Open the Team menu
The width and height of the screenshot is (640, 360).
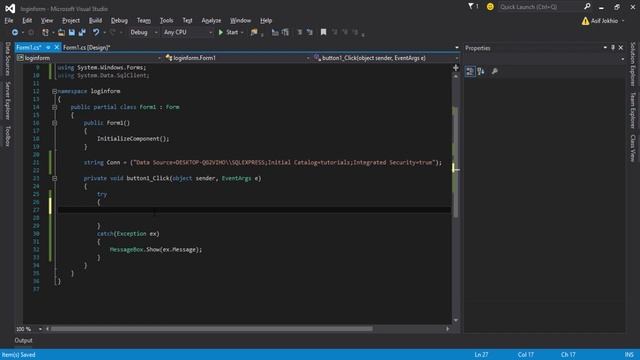pos(144,20)
